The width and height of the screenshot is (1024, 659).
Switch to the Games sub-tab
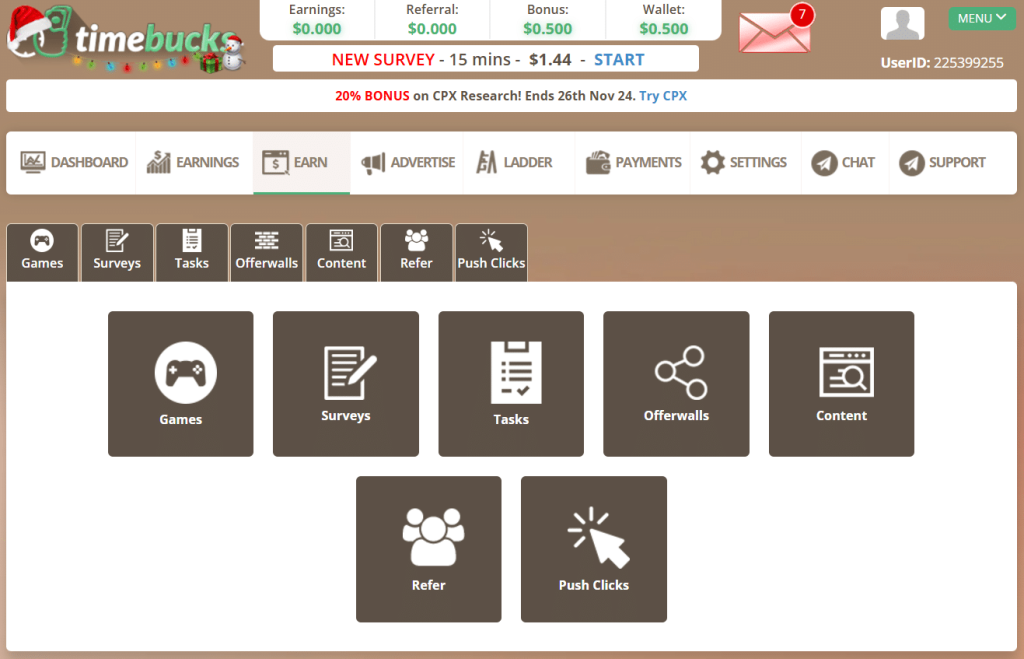point(42,252)
